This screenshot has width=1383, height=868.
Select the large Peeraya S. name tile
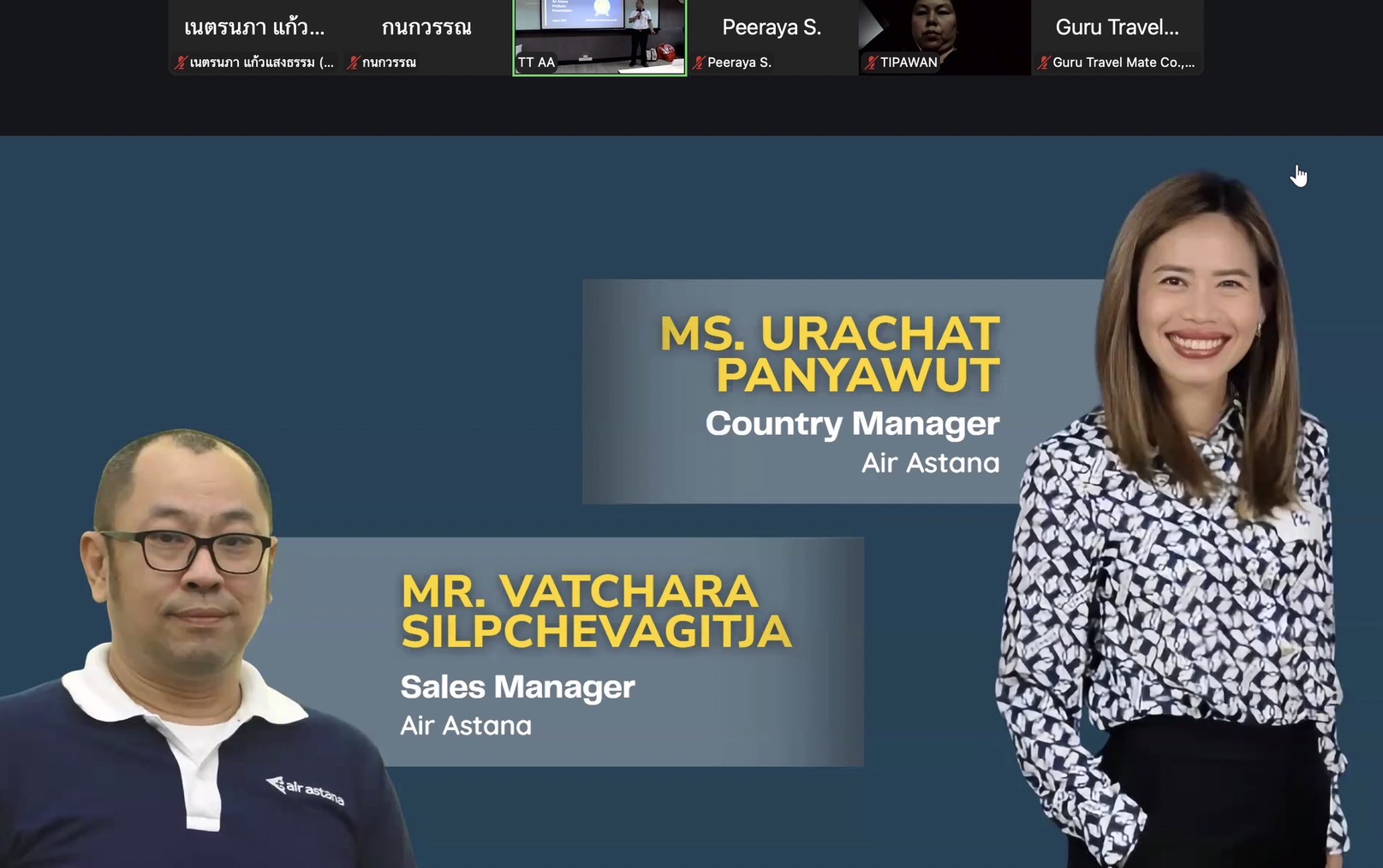point(772,37)
